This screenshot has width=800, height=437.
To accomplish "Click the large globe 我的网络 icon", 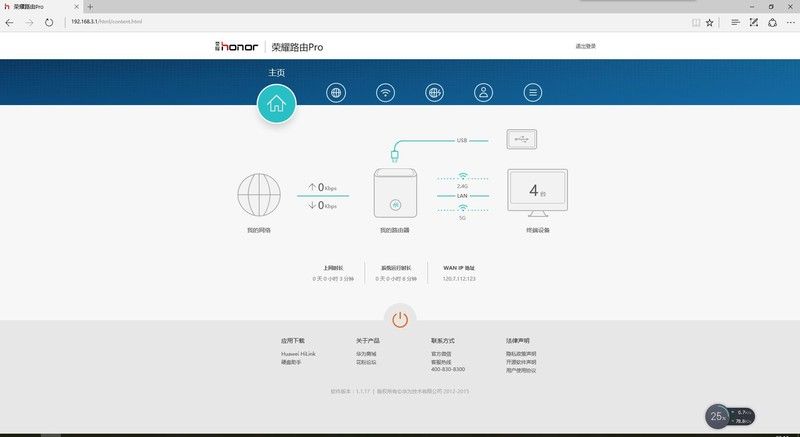I will coord(259,195).
